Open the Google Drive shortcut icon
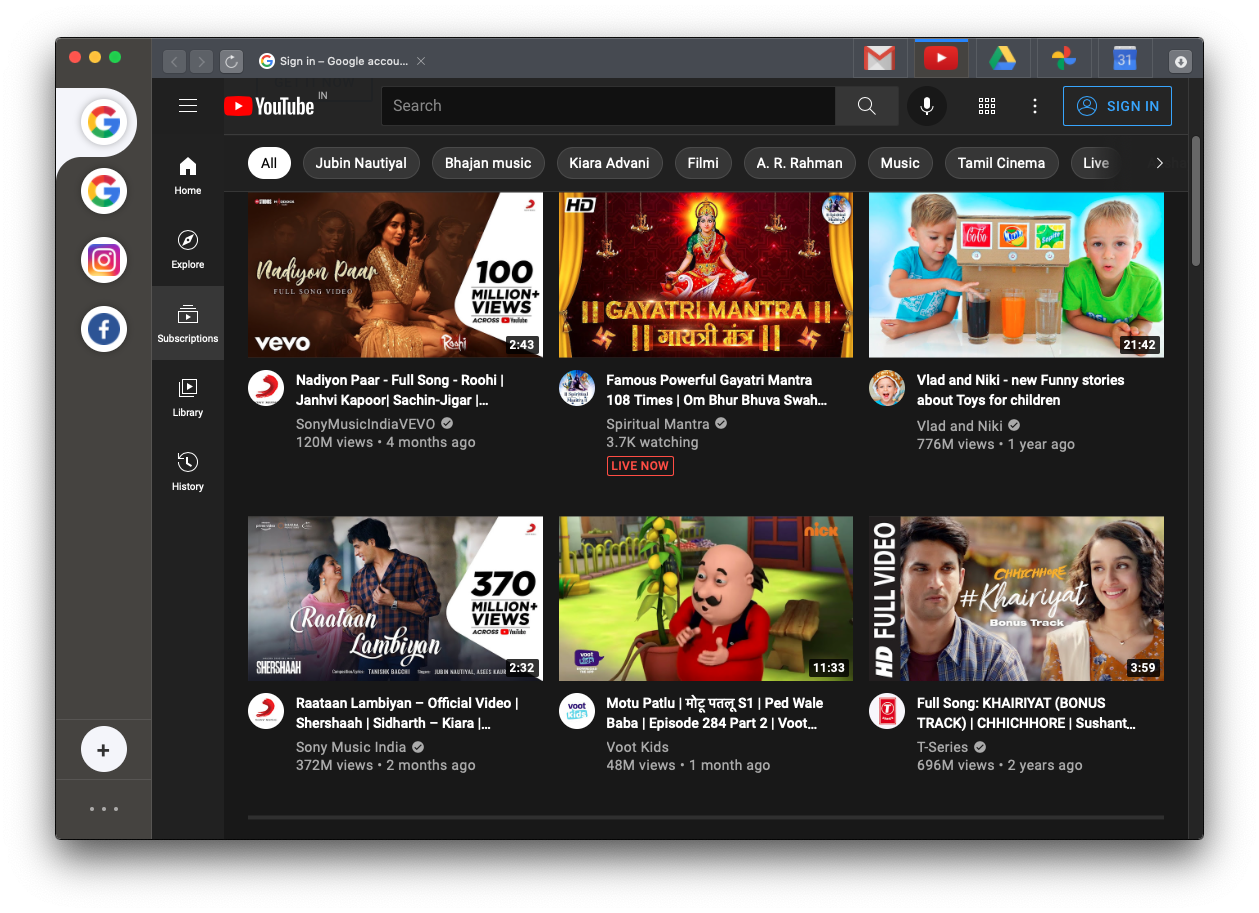The height and width of the screenshot is (913, 1259). coord(1002,59)
